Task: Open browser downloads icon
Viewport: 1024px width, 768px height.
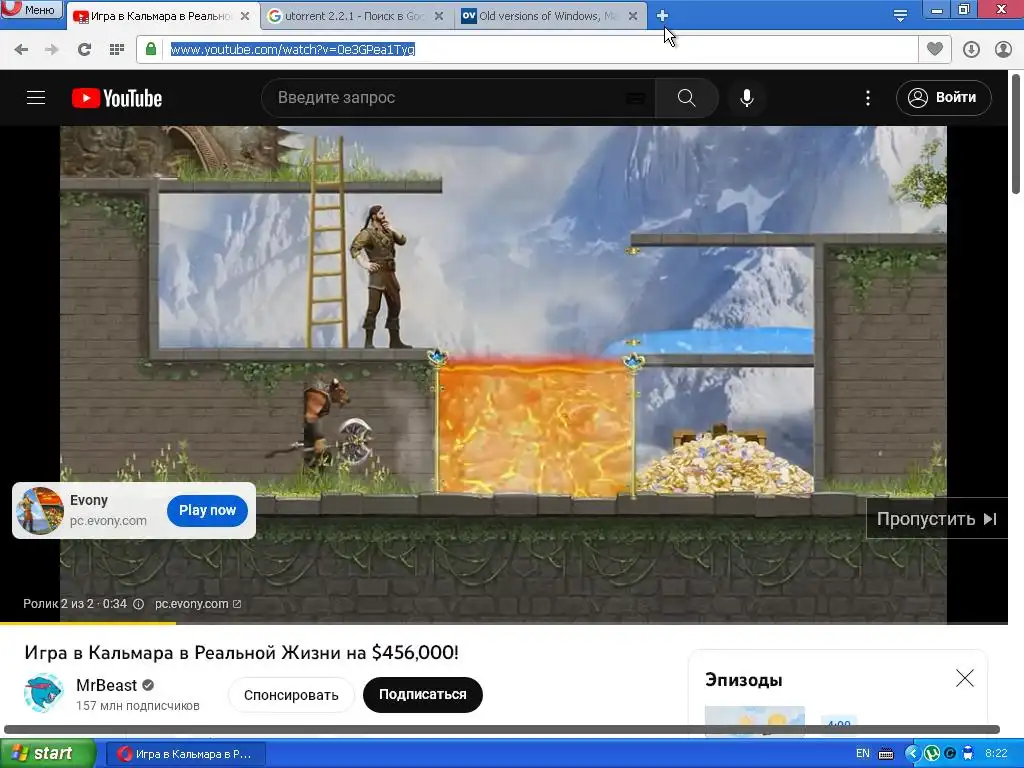Action: pos(971,49)
